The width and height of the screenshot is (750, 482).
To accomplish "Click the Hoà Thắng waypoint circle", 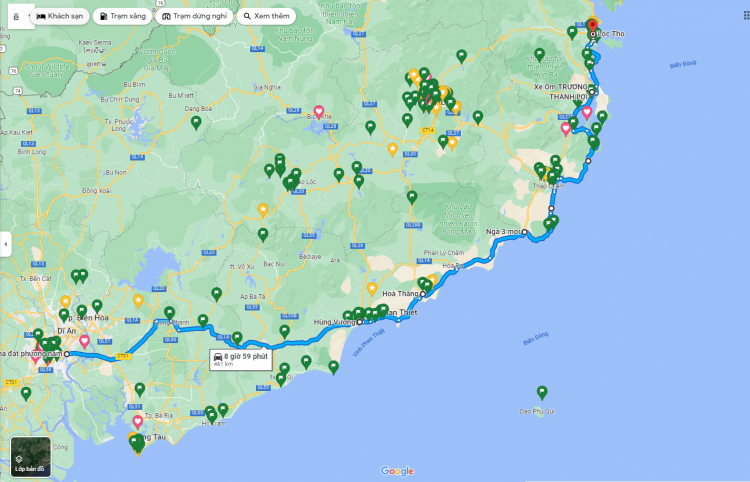I will click(x=423, y=294).
